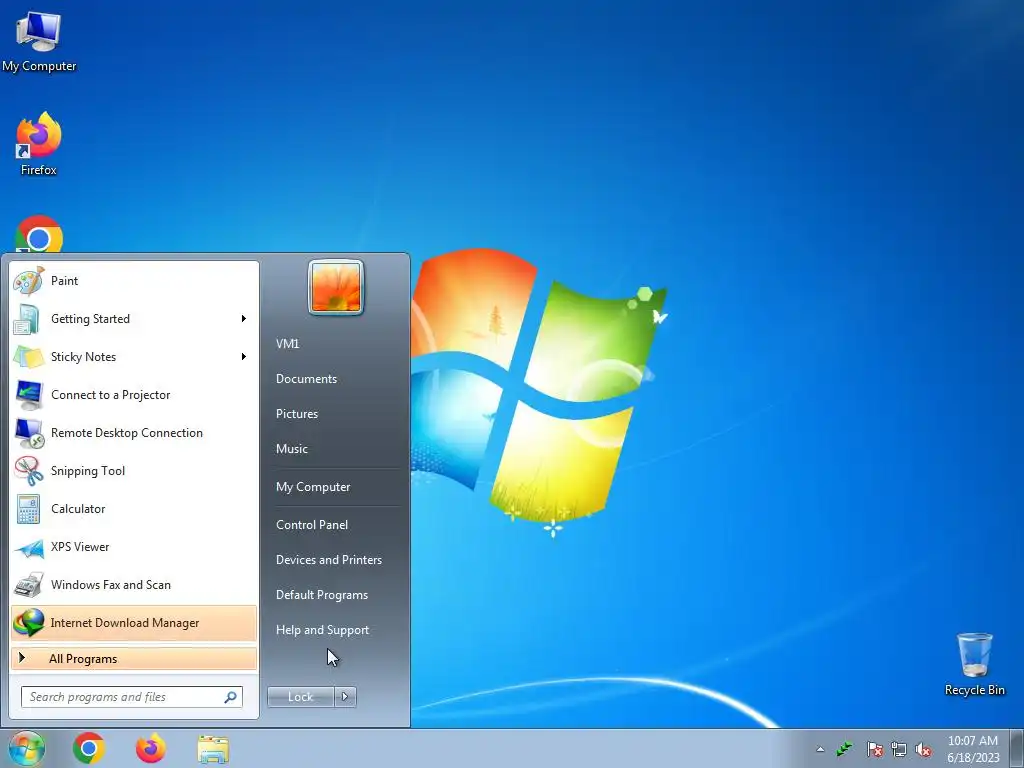This screenshot has height=768, width=1024.
Task: Click the user account picture
Action: pyautogui.click(x=336, y=287)
